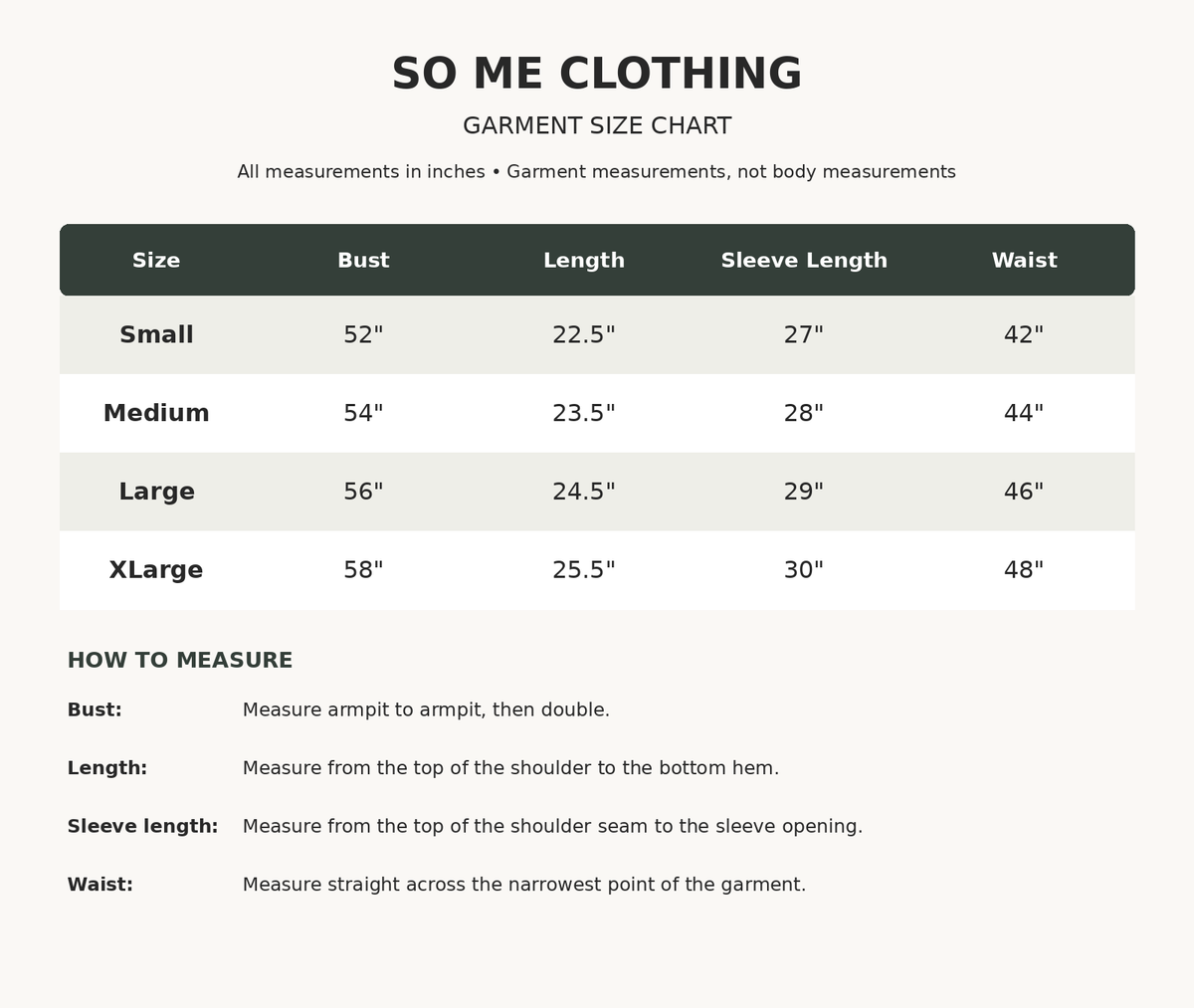Select the Medium size row label
This screenshot has height=1008, width=1194.
click(x=156, y=413)
